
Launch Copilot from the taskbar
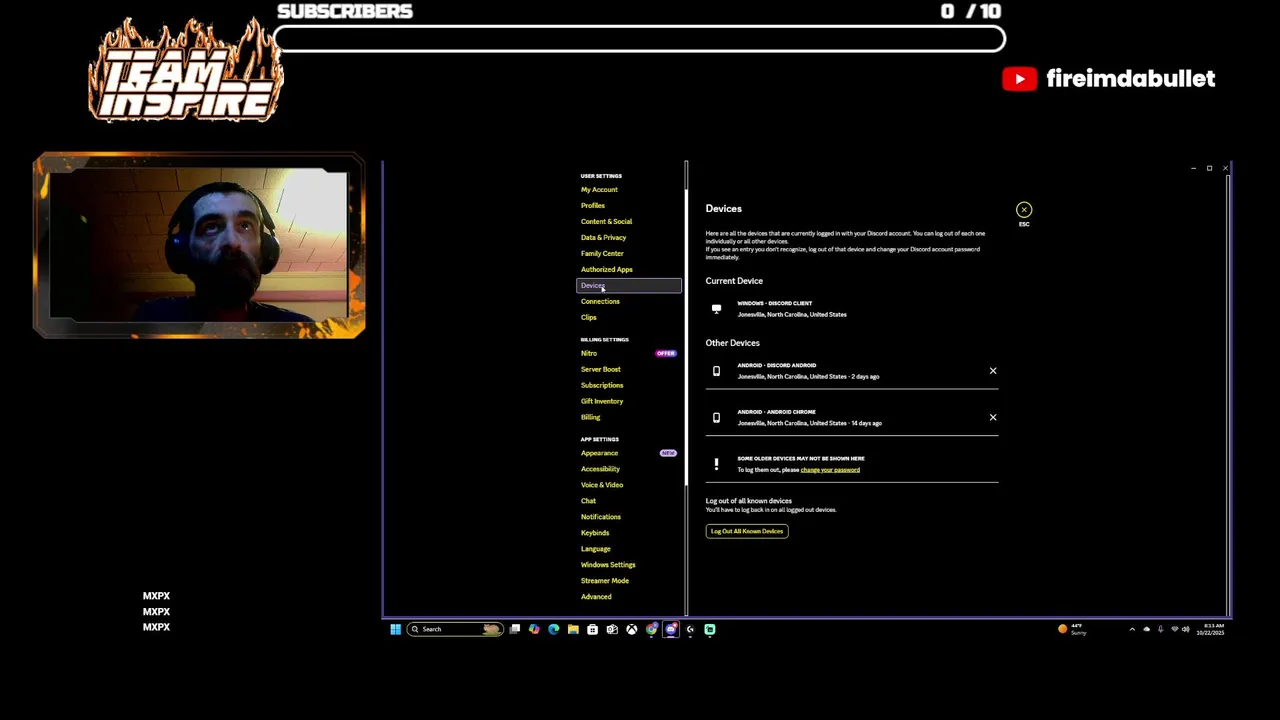pos(534,629)
